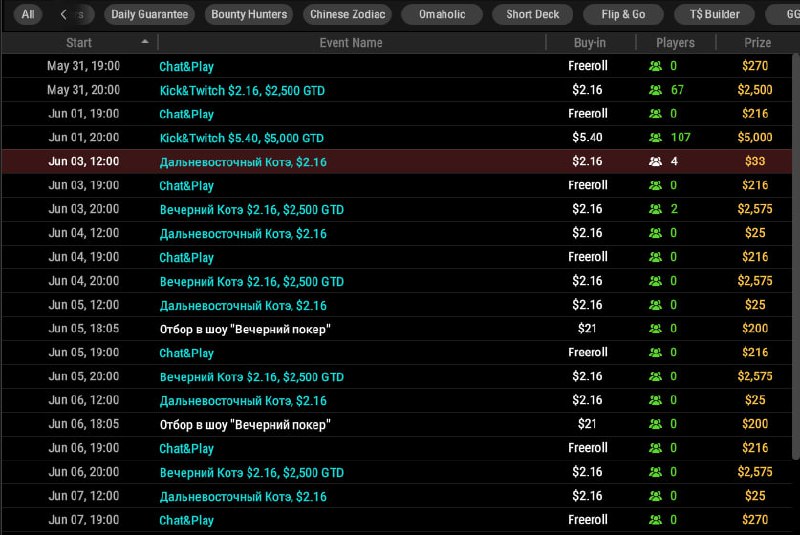Open Kick&Twitch $2.16, $2,500 GTD event
800x535 pixels.
[x=242, y=90]
